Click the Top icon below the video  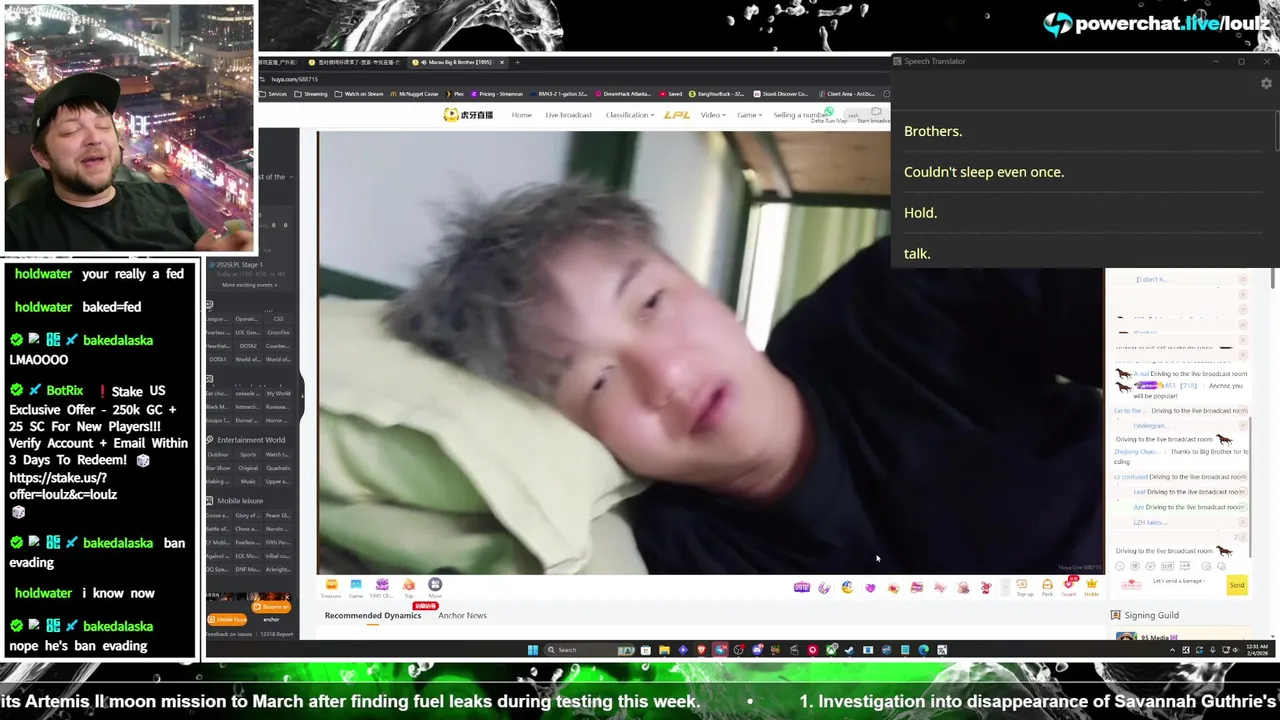click(x=408, y=587)
